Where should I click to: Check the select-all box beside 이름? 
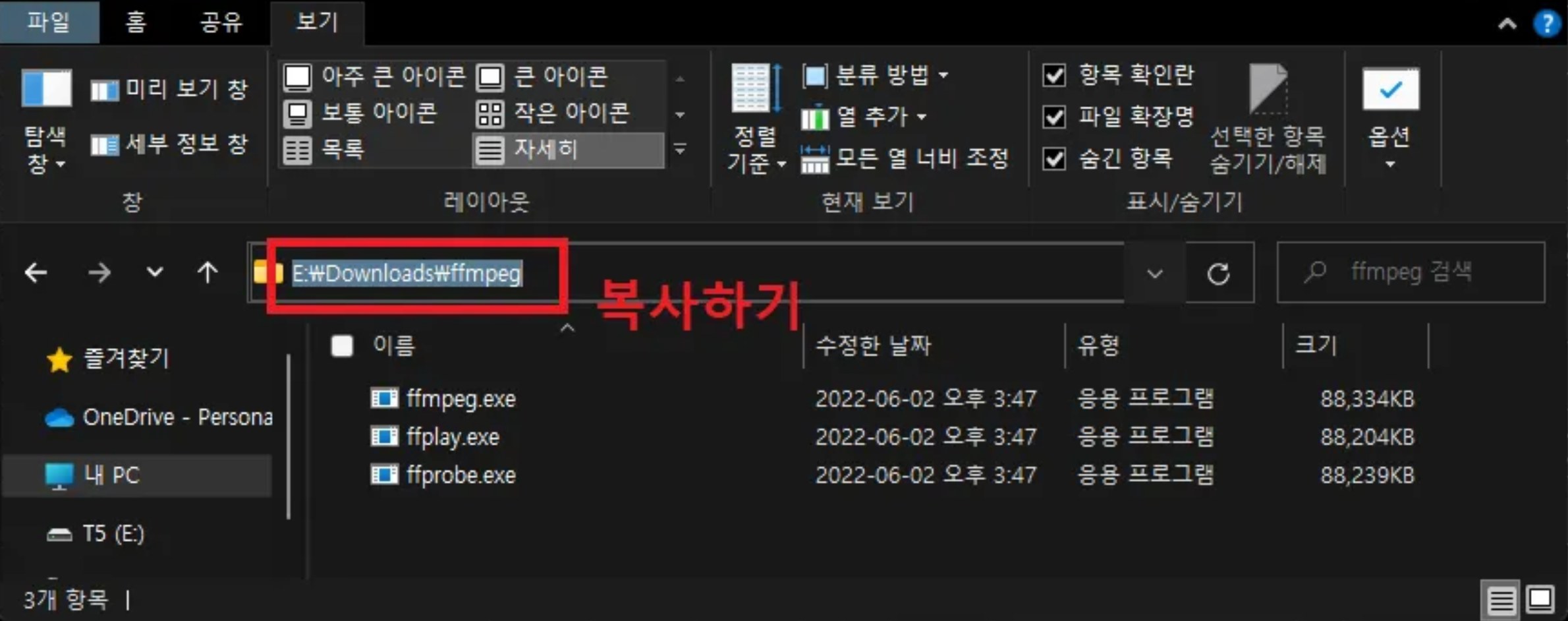click(x=342, y=345)
